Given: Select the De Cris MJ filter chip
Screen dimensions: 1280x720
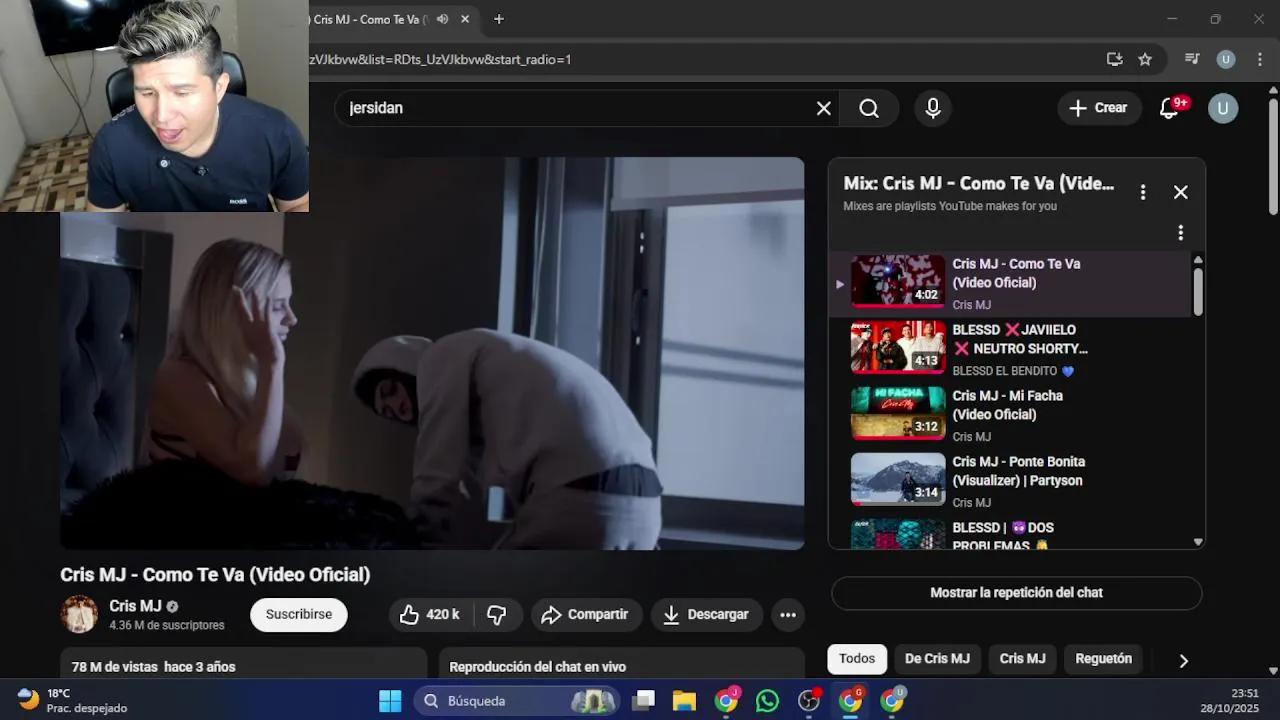Looking at the screenshot, I should (937, 659).
